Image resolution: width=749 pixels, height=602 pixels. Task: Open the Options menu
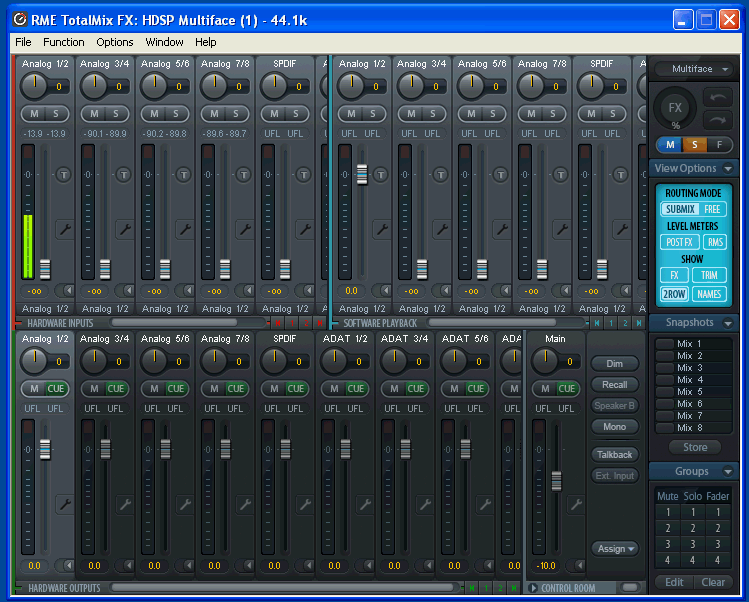click(115, 42)
